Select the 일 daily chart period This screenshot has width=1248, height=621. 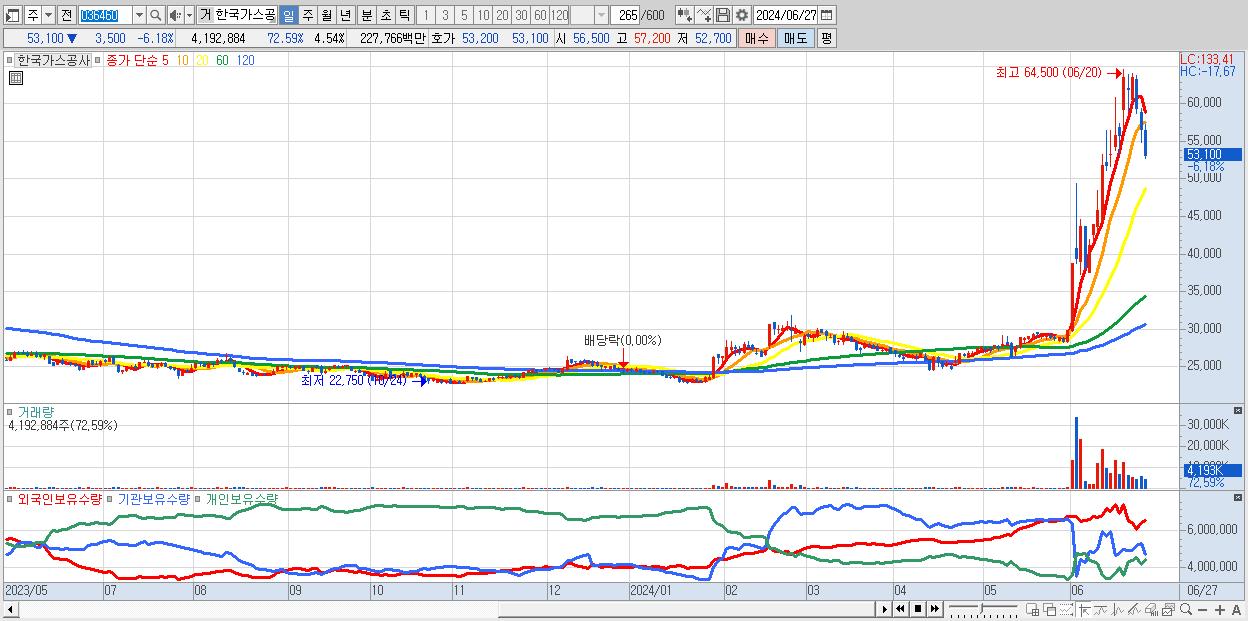[288, 15]
